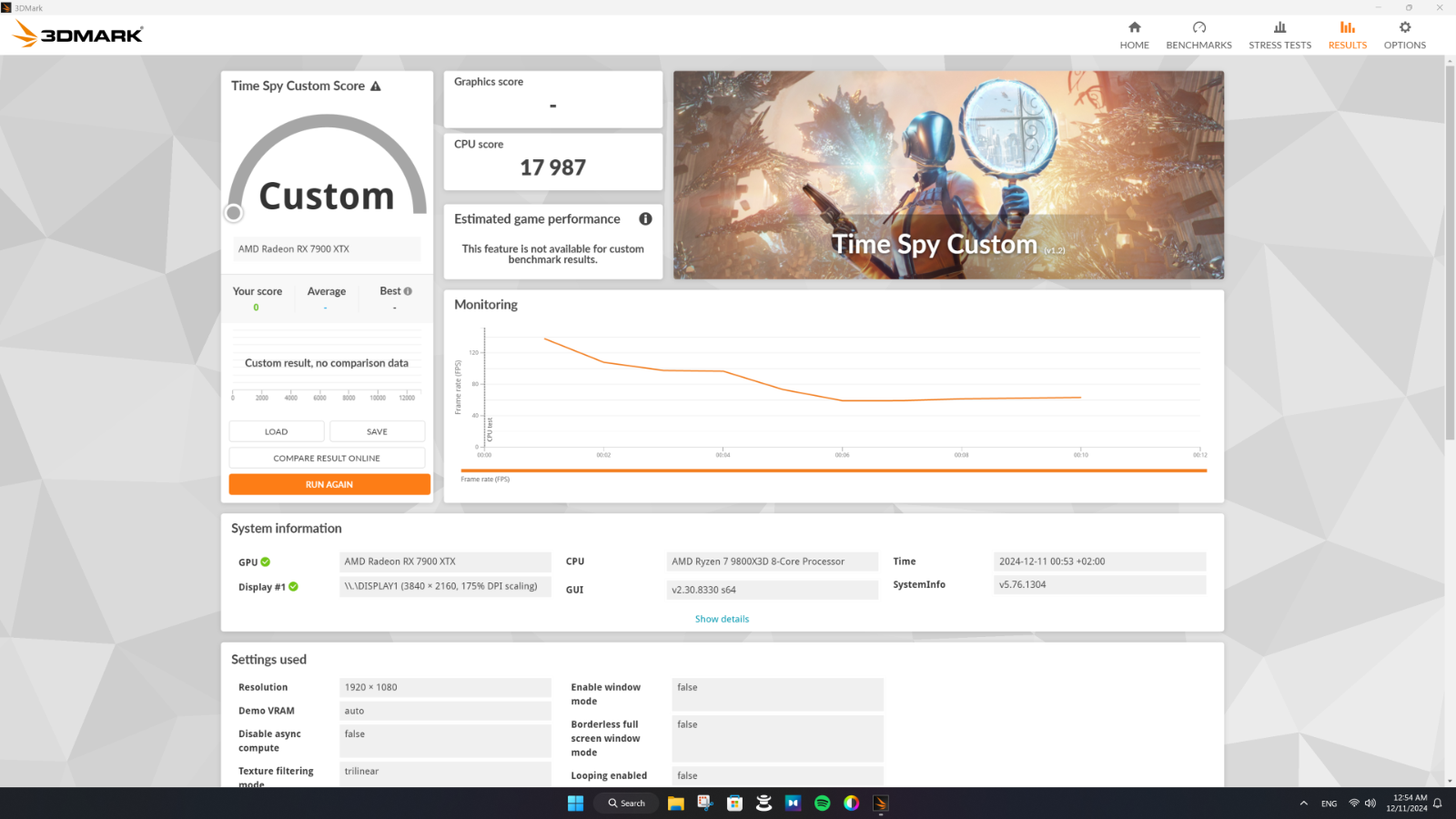This screenshot has width=1456, height=819.
Task: Open the volume speaker tray icon
Action: tap(1370, 803)
